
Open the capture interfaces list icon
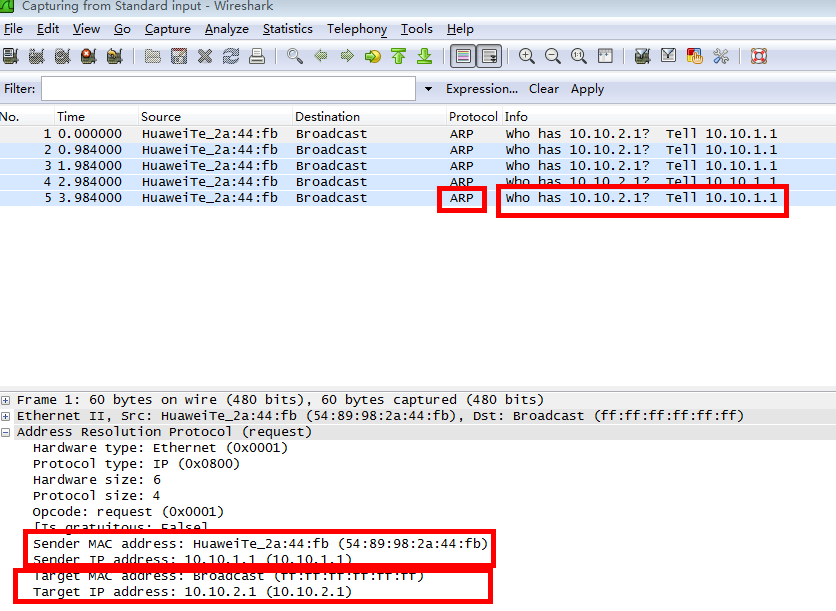click(x=11, y=56)
